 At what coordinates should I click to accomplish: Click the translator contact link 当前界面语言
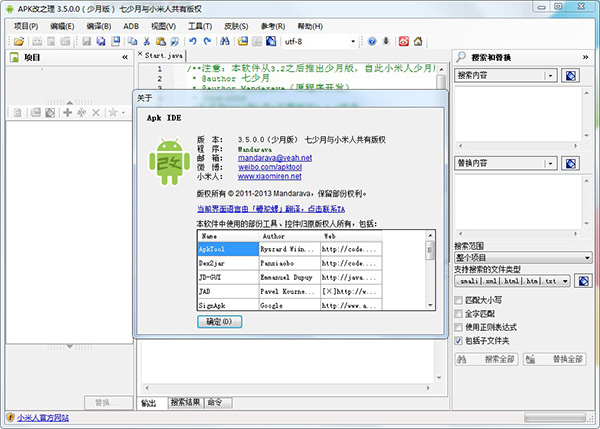pos(271,209)
